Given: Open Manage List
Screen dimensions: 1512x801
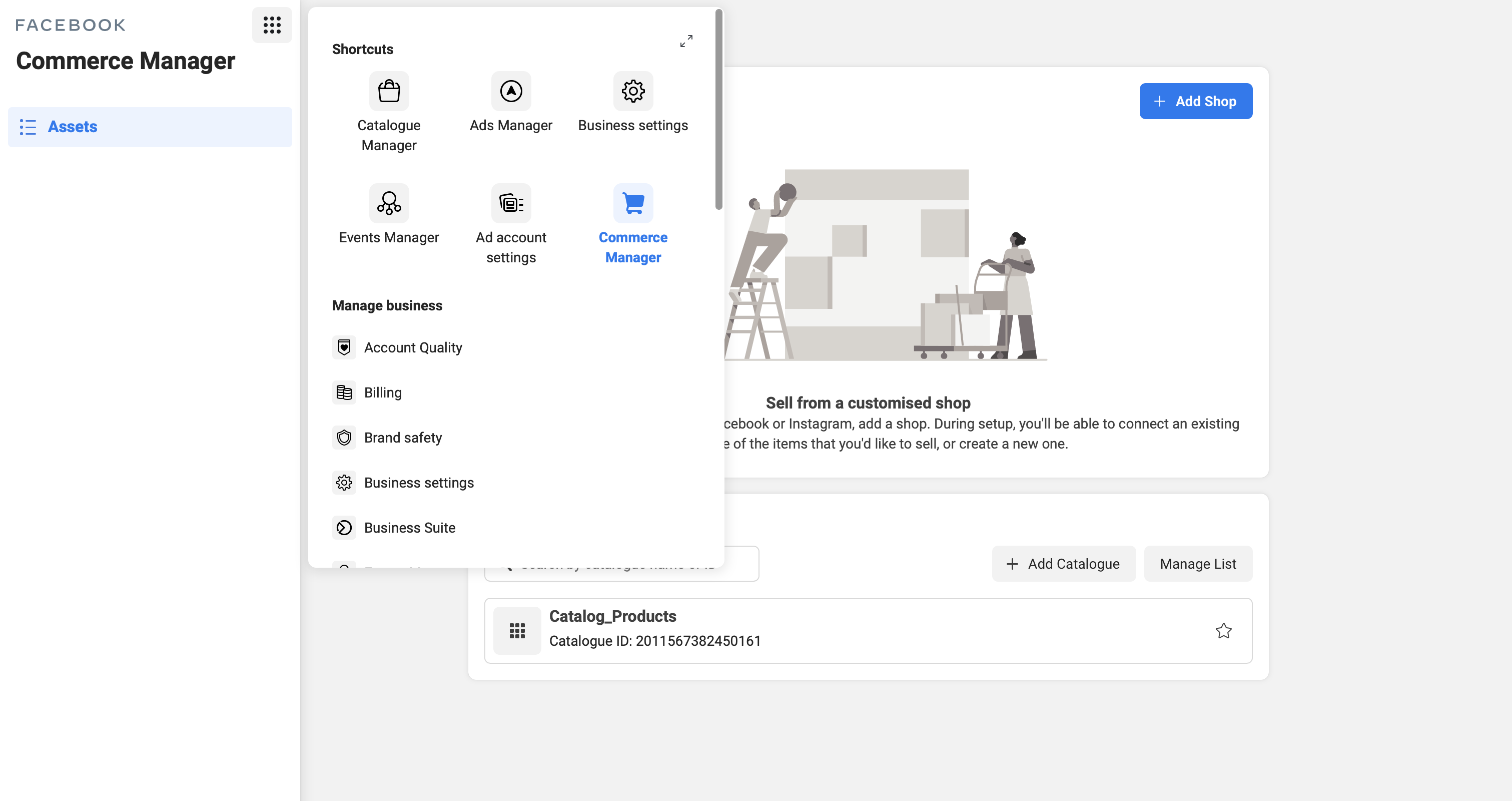Looking at the screenshot, I should 1197,563.
